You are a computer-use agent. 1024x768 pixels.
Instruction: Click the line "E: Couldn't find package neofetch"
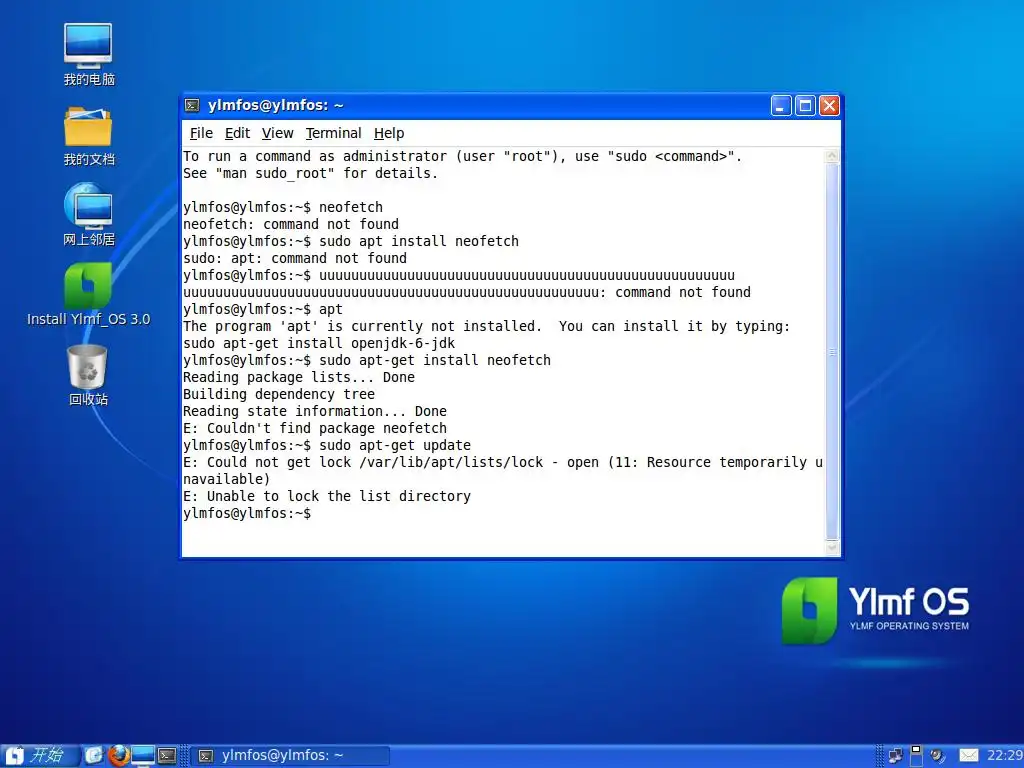coord(315,428)
